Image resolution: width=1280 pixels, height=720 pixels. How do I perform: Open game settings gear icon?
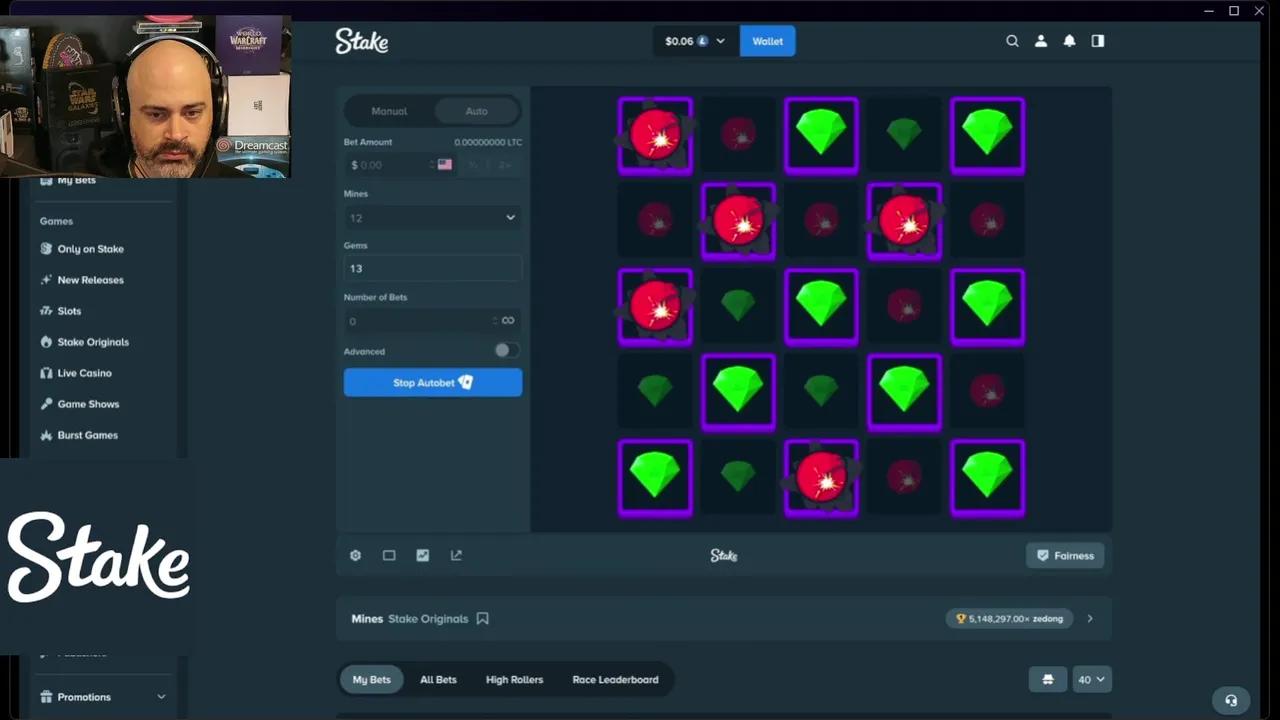tap(355, 556)
